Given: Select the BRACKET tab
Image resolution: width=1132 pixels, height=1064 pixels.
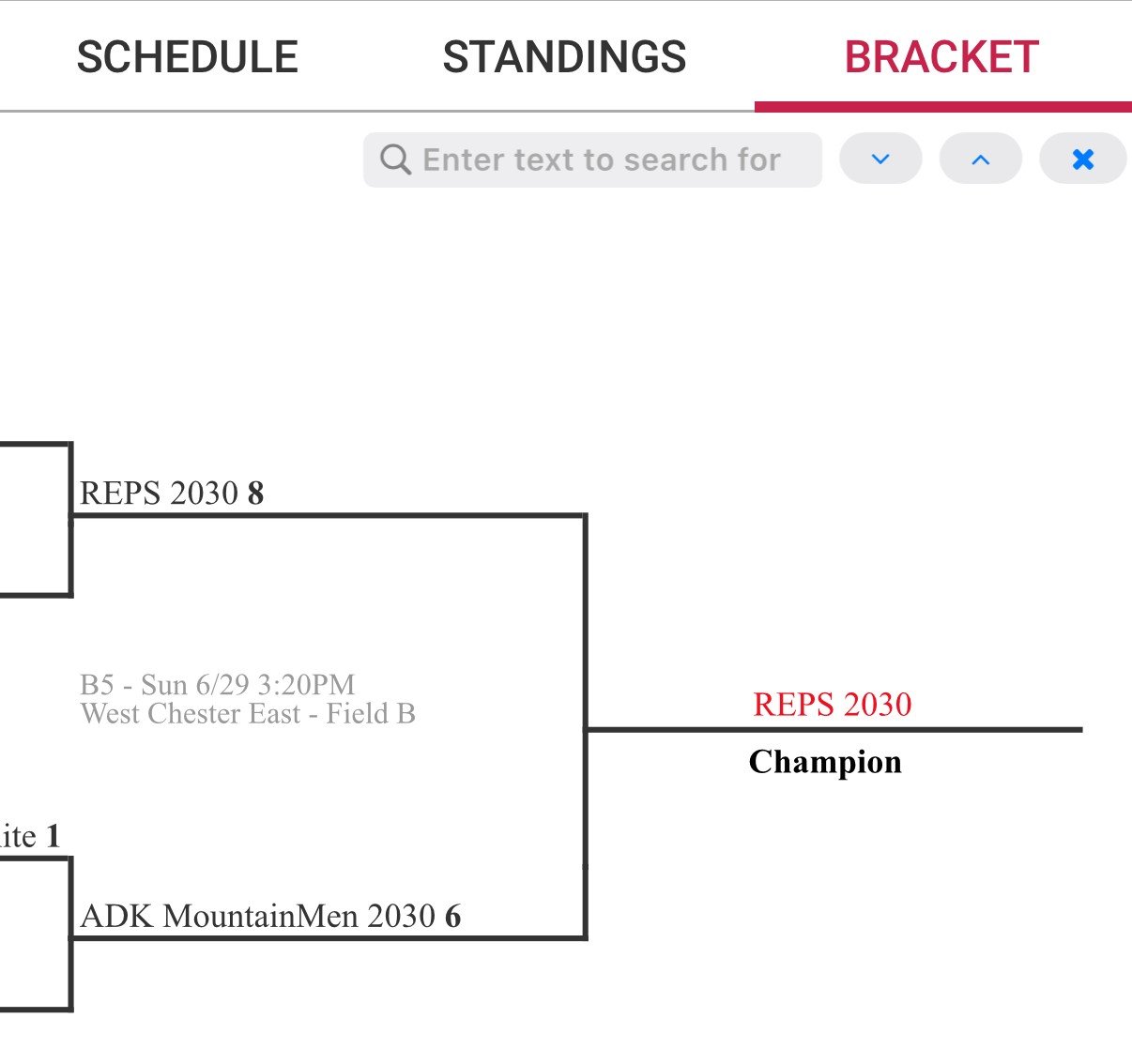Looking at the screenshot, I should coord(941,57).
